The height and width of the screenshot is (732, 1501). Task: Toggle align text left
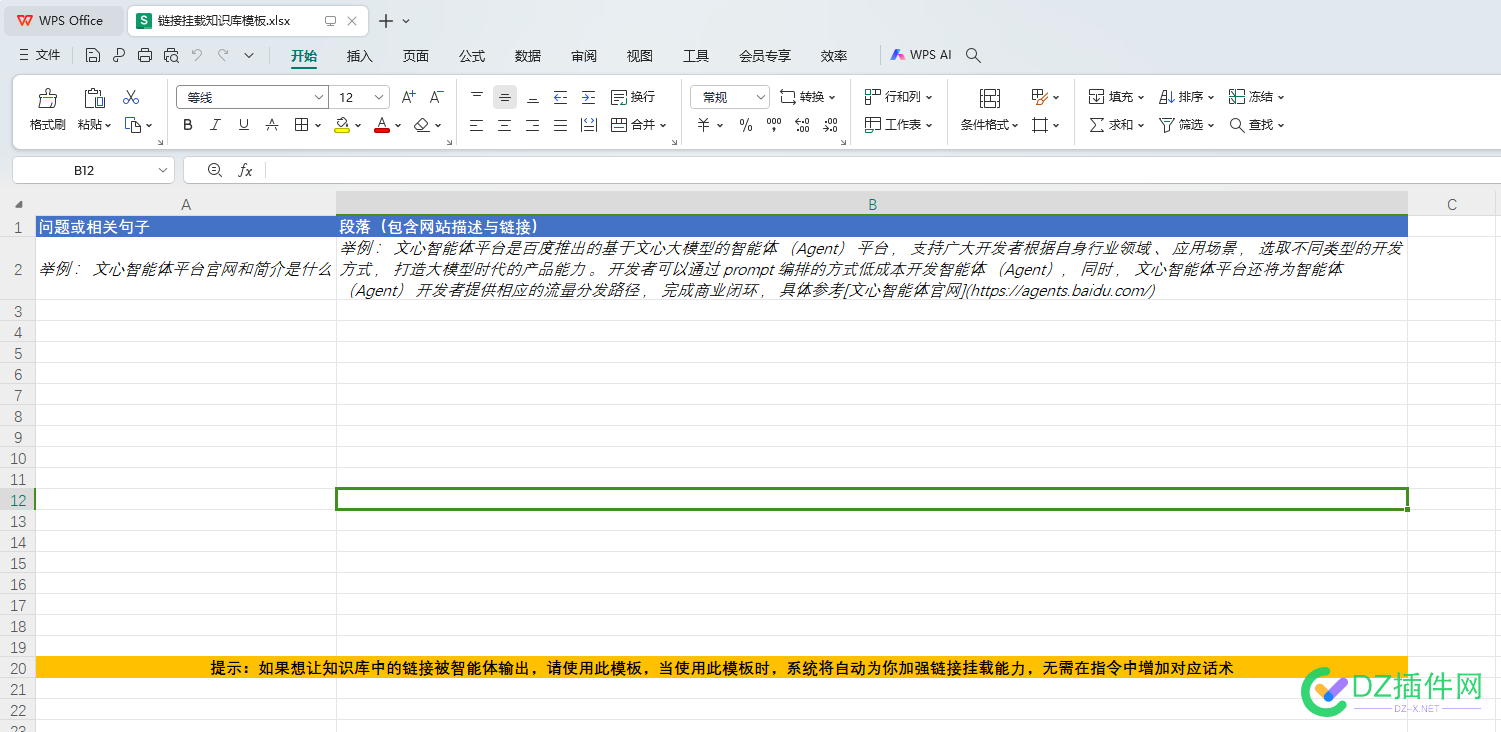[477, 125]
